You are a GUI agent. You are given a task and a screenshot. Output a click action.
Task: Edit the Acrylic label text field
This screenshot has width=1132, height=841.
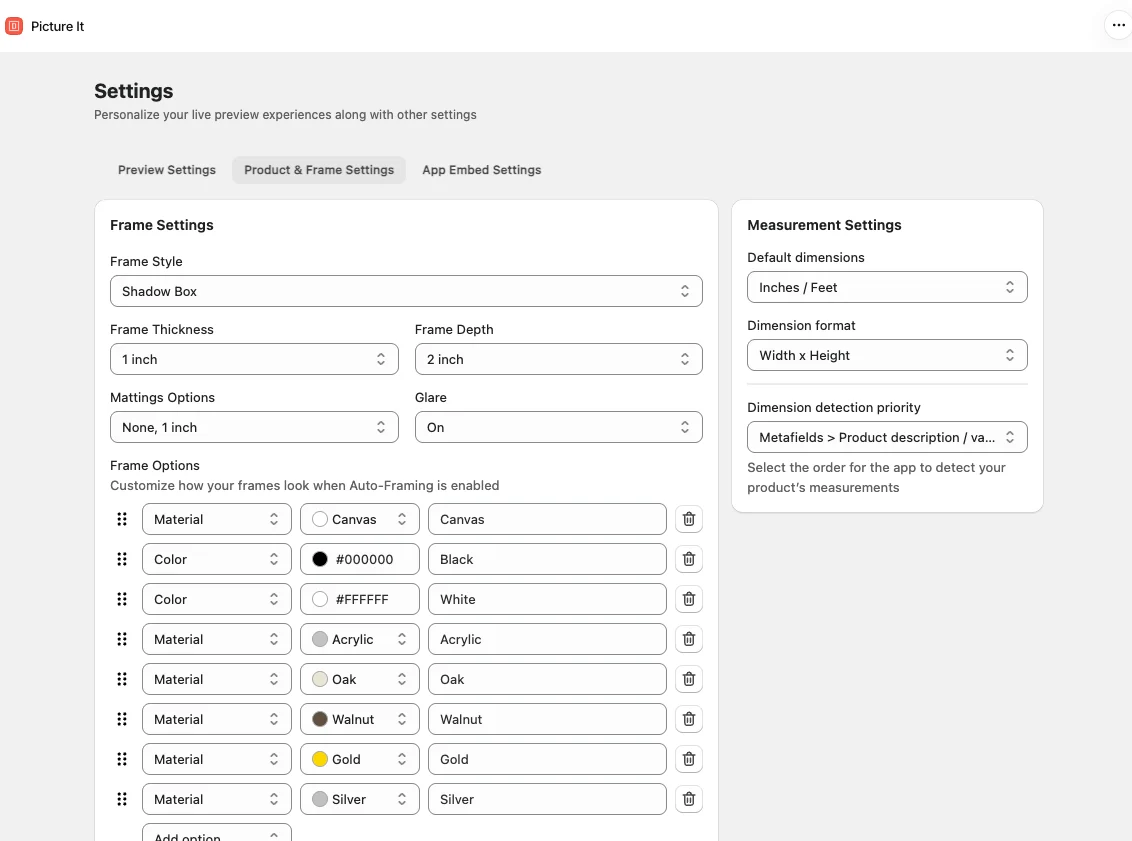(x=547, y=639)
